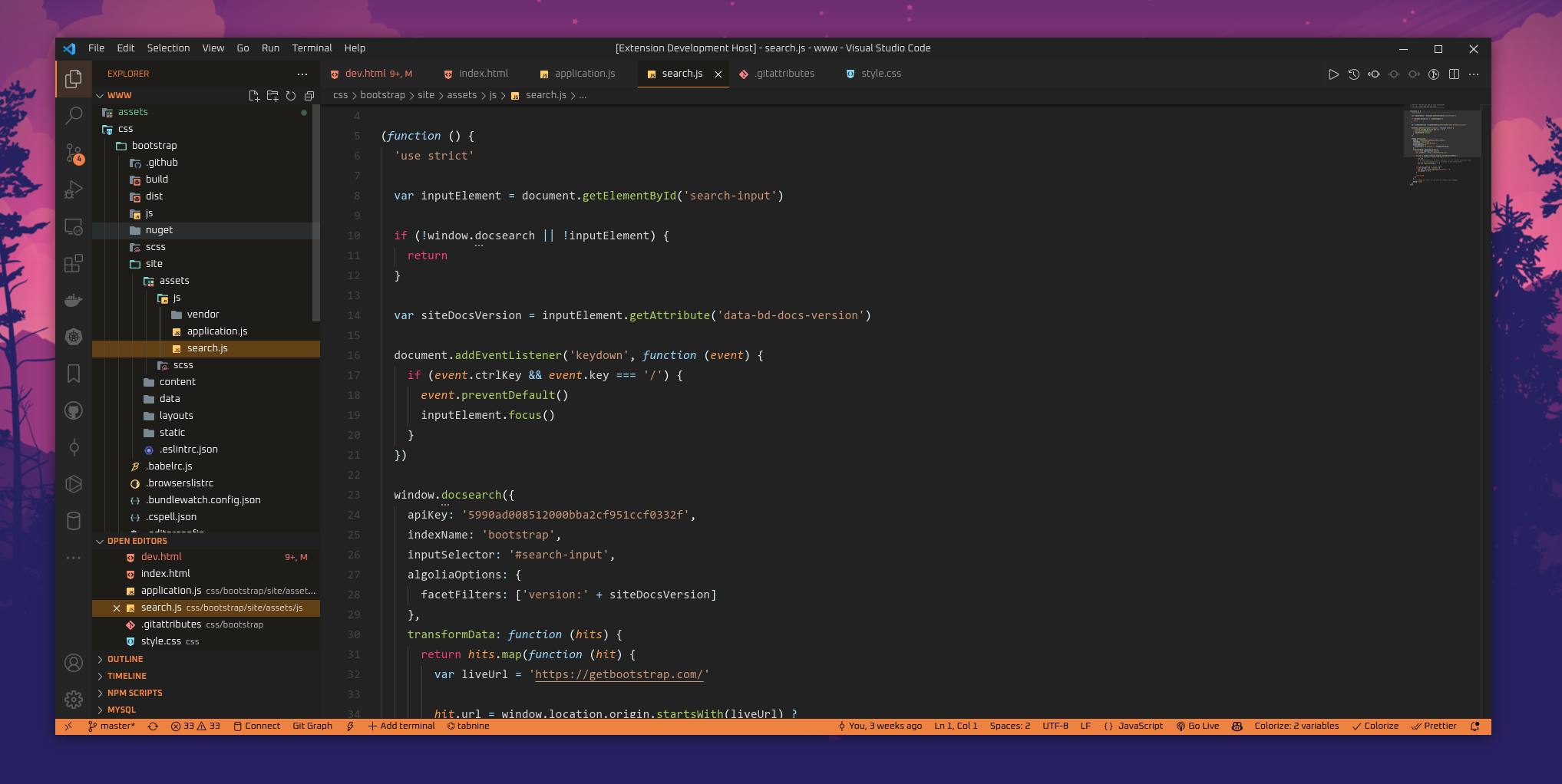The height and width of the screenshot is (784, 1562).
Task: Select index.html in Open Editors
Action: (x=206, y=574)
